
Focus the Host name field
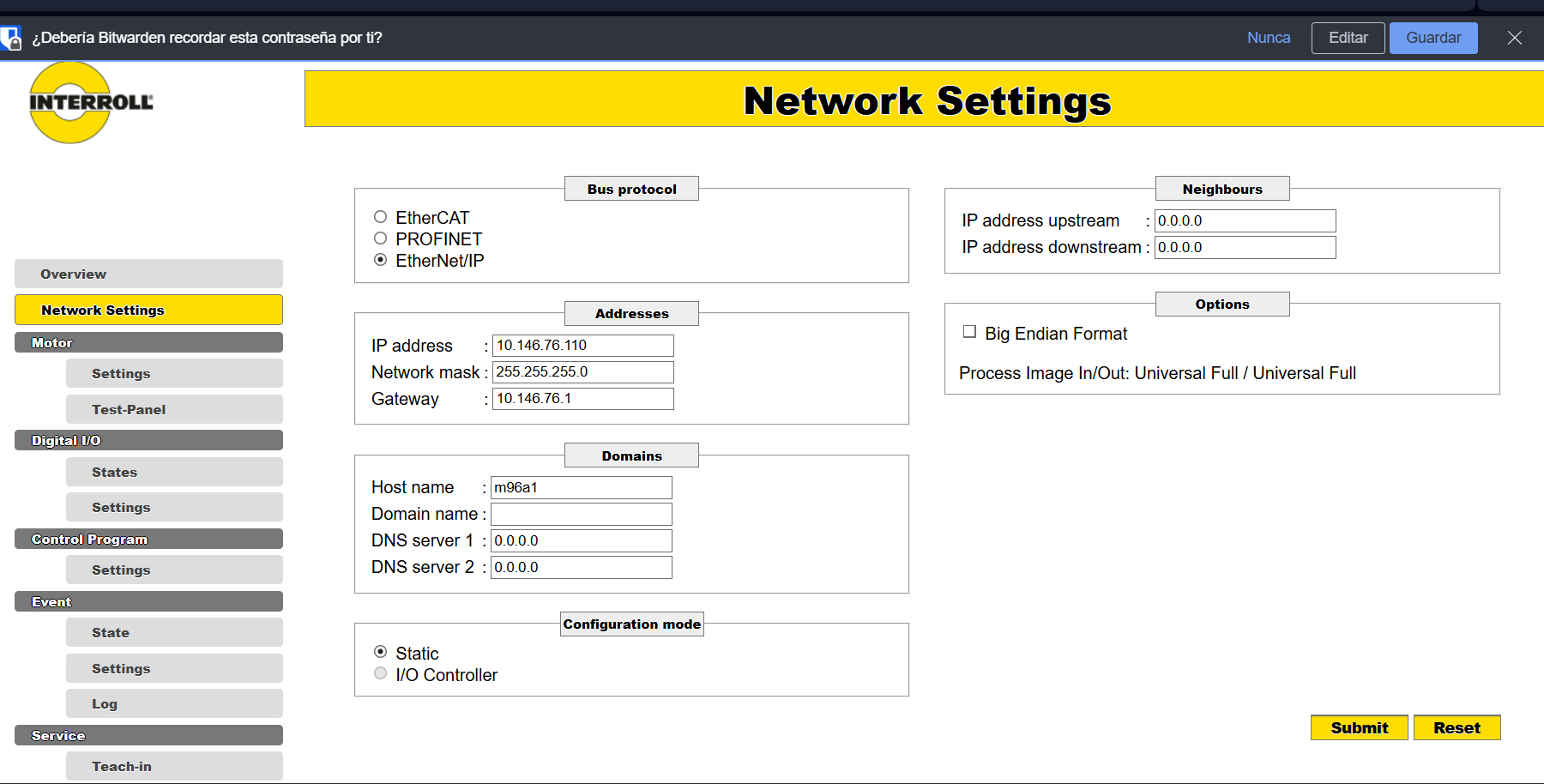[x=582, y=487]
